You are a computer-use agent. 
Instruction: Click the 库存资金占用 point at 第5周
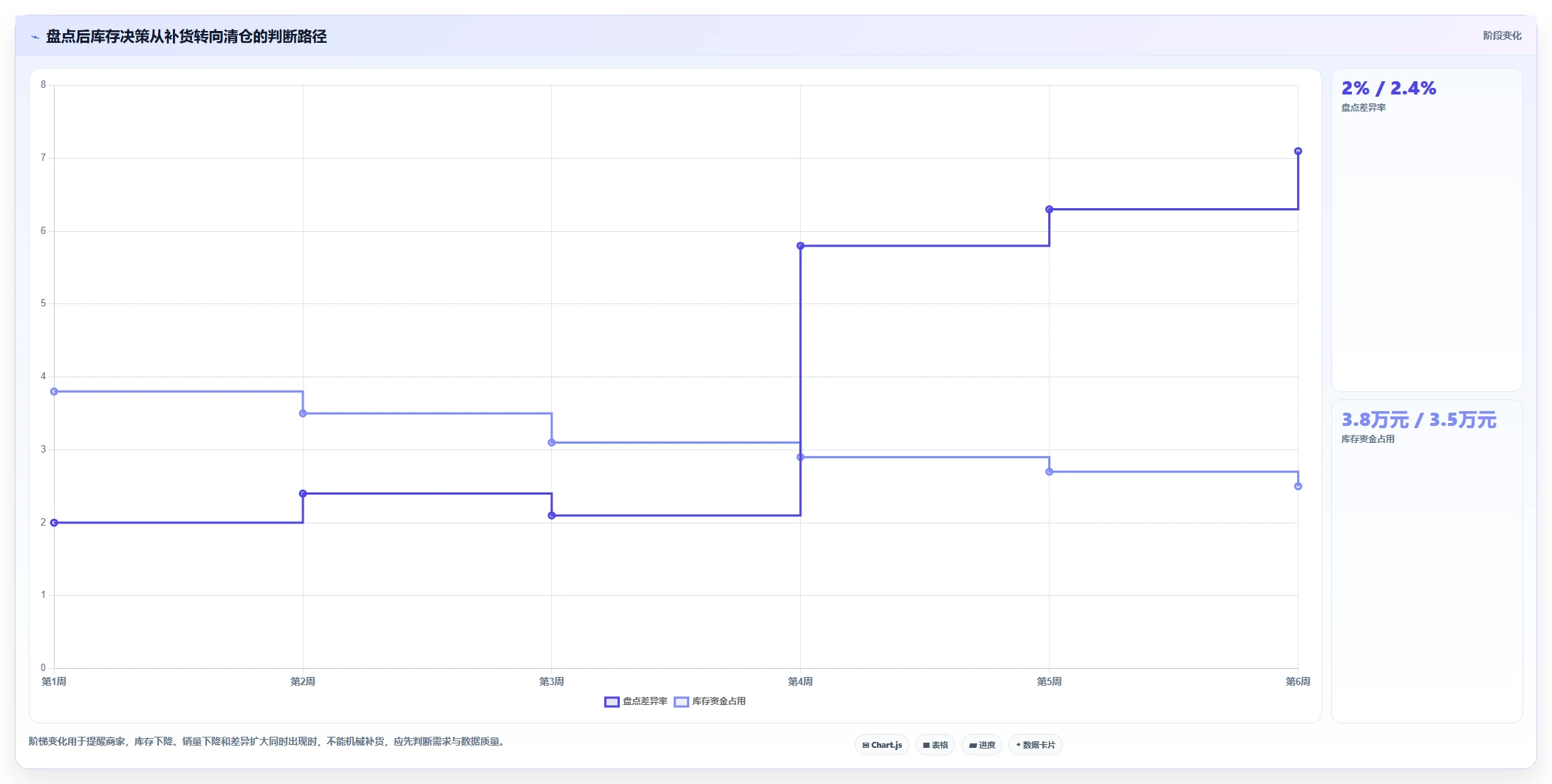(x=1049, y=472)
